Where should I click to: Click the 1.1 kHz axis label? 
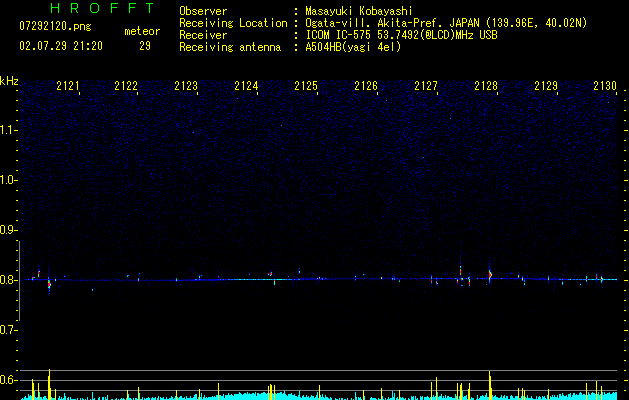point(9,131)
